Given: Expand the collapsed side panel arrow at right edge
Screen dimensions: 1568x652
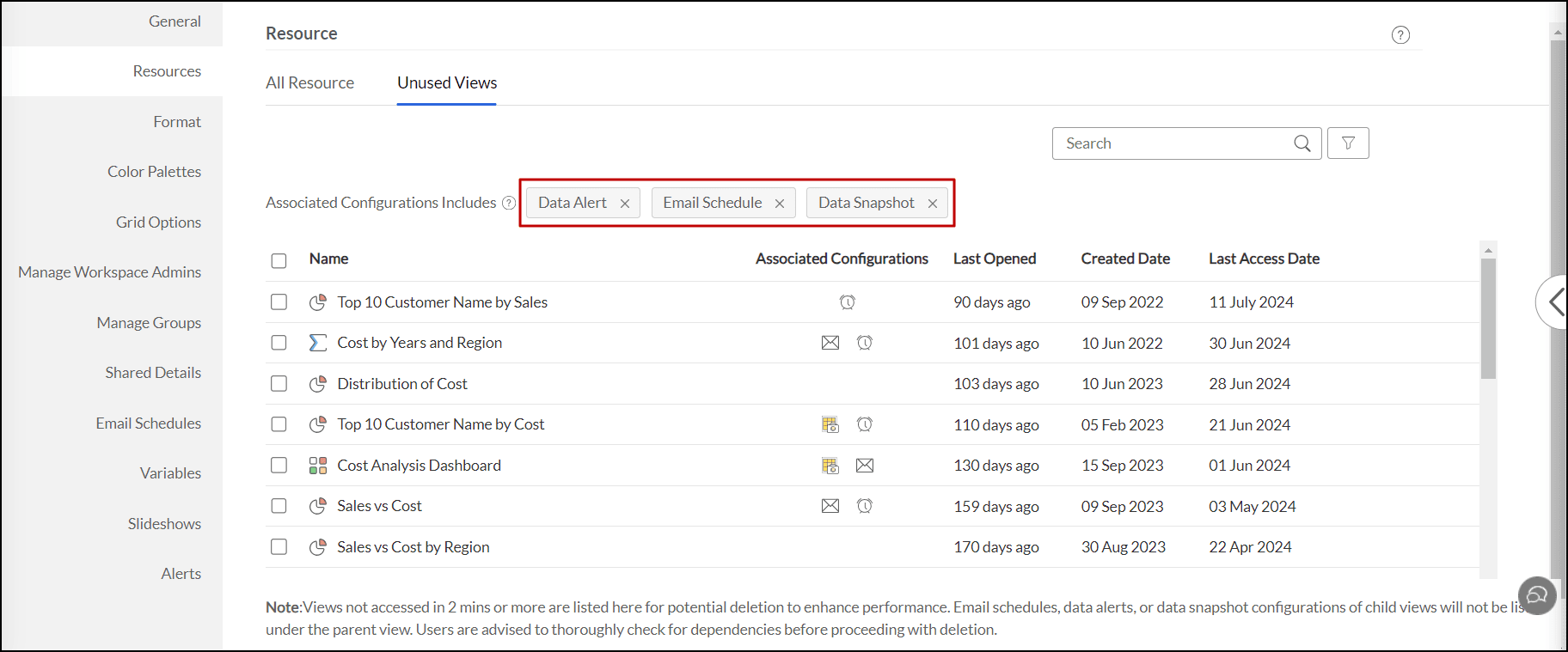Looking at the screenshot, I should (1555, 302).
